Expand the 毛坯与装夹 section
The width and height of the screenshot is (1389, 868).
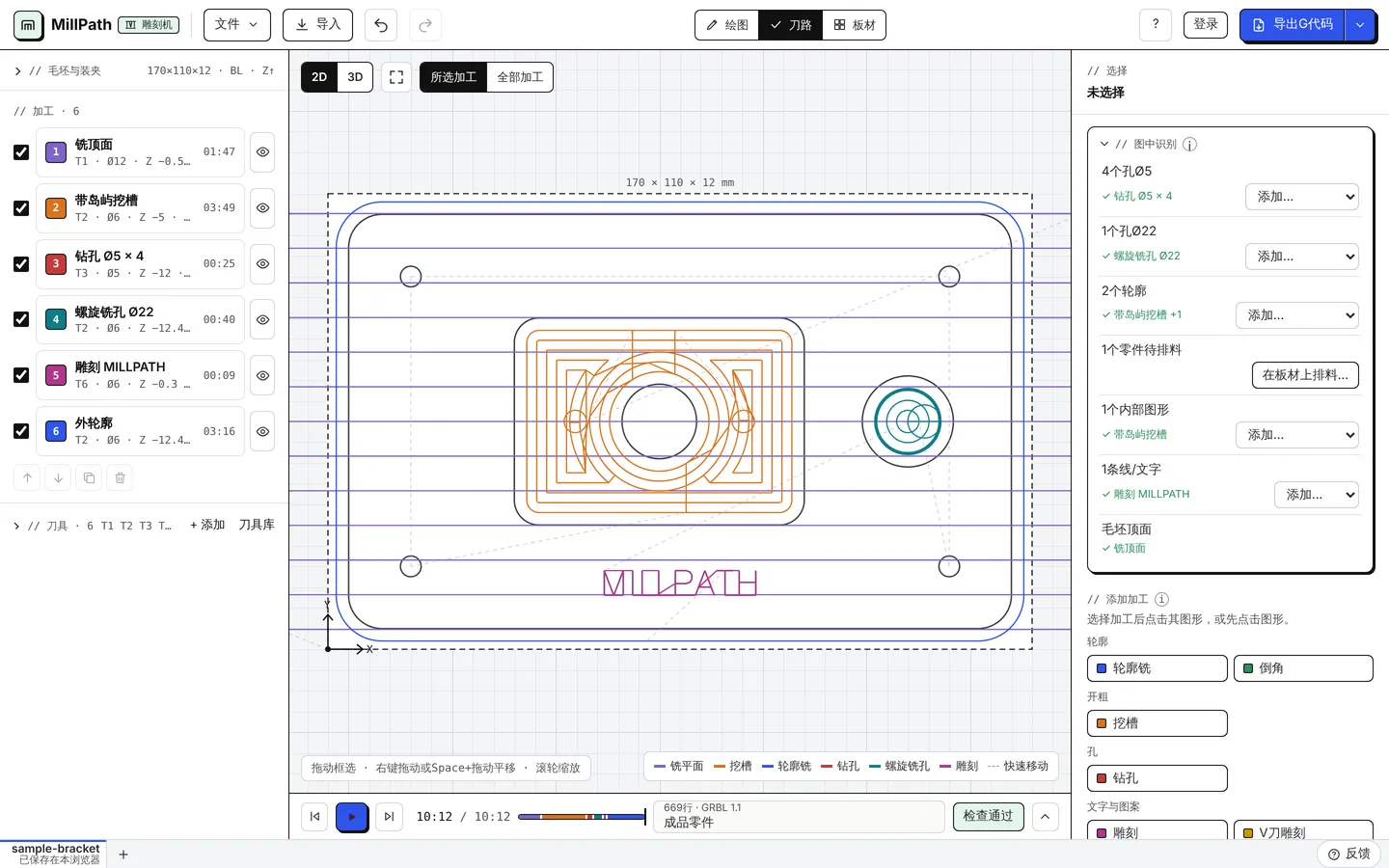coord(18,71)
